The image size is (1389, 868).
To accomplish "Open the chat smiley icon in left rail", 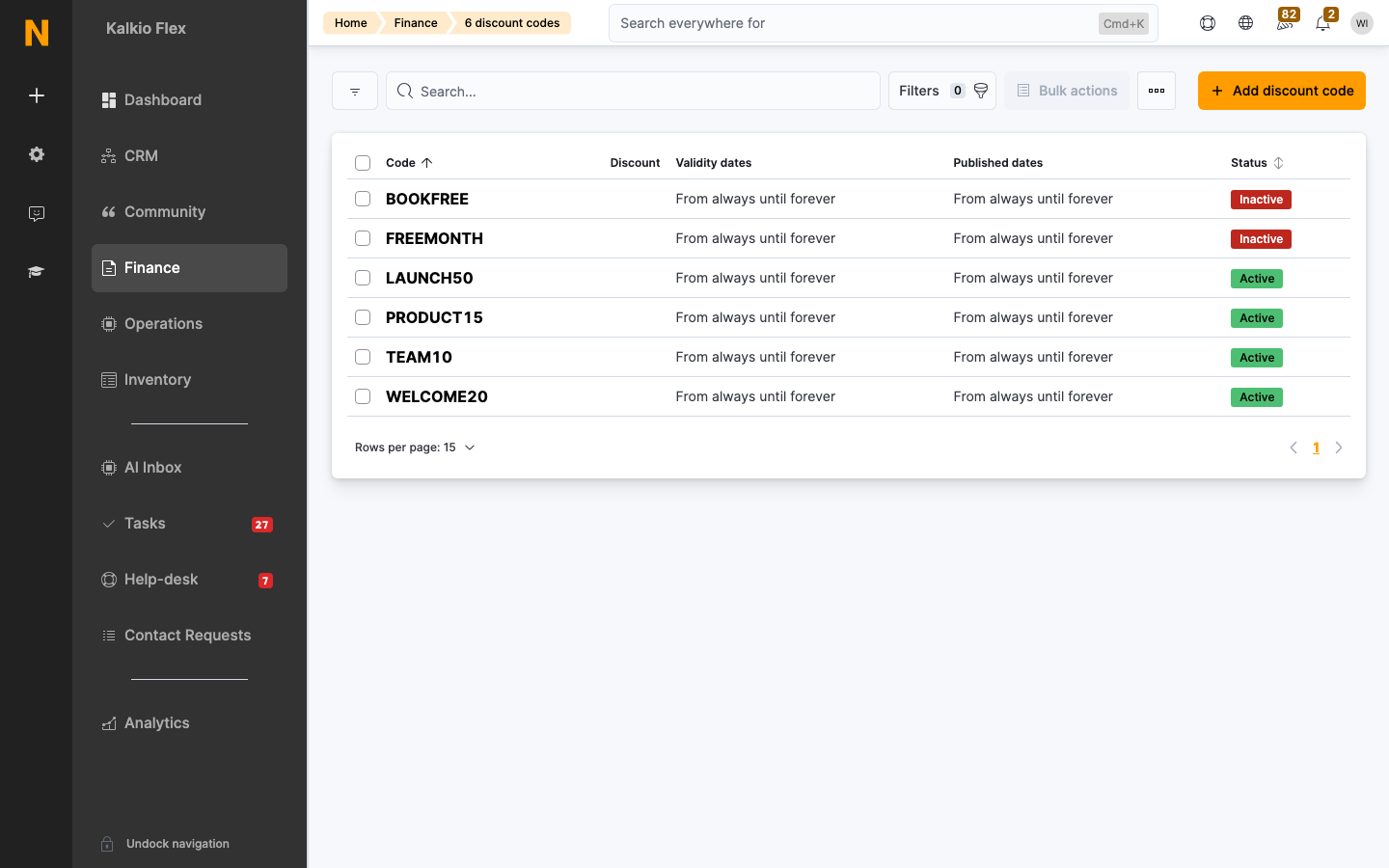I will (x=37, y=213).
